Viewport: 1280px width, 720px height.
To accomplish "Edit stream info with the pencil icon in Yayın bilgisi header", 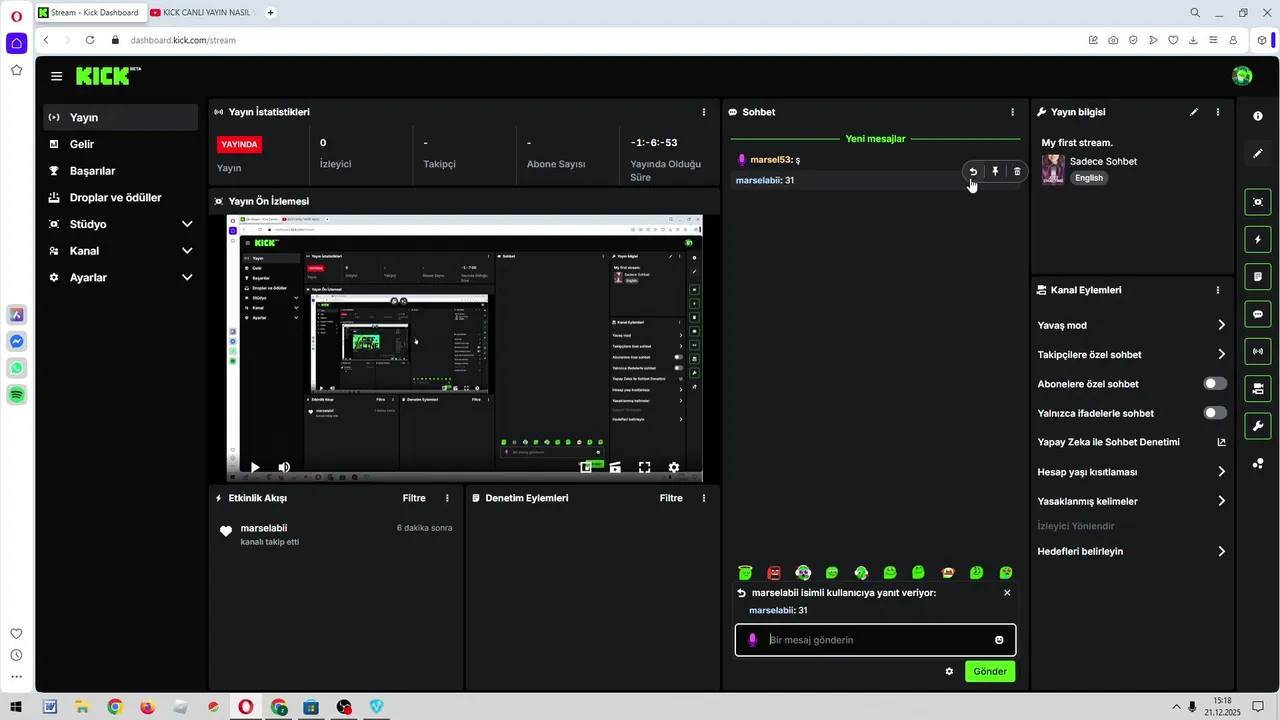I will [1194, 112].
